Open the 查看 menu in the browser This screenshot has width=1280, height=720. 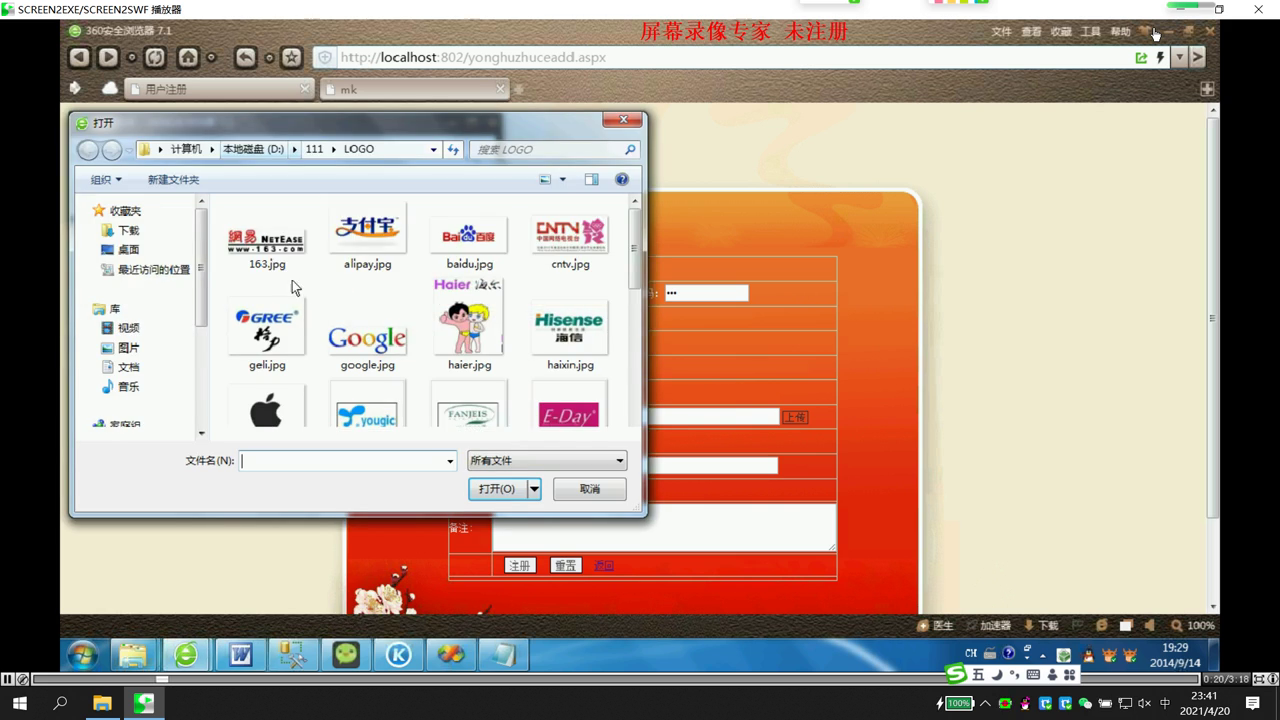(x=1031, y=32)
